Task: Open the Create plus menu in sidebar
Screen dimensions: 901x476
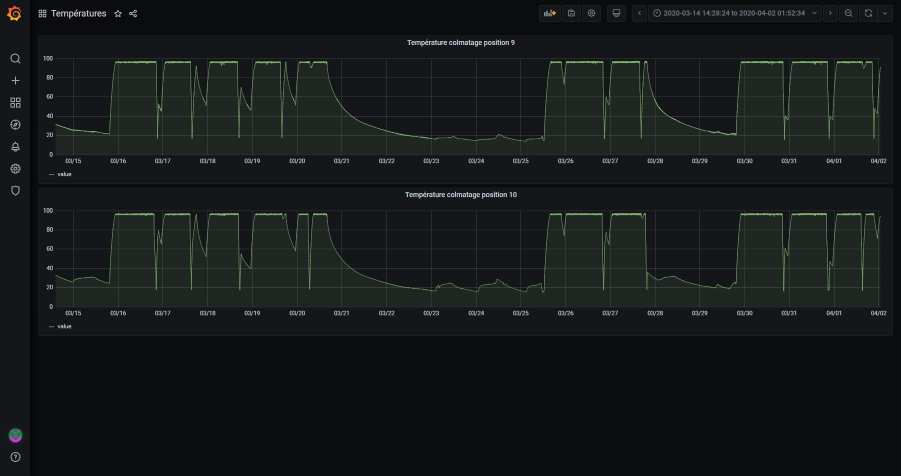Action: (16, 80)
